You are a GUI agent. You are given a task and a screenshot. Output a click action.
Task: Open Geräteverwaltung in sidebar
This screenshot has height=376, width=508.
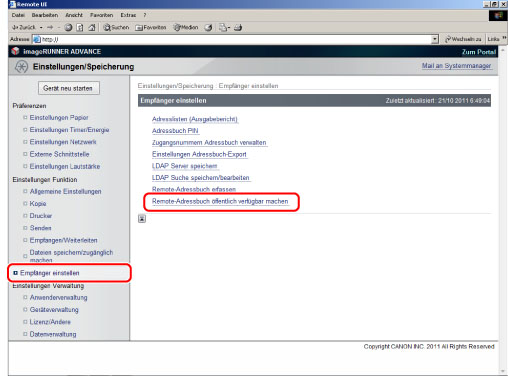[x=54, y=310]
